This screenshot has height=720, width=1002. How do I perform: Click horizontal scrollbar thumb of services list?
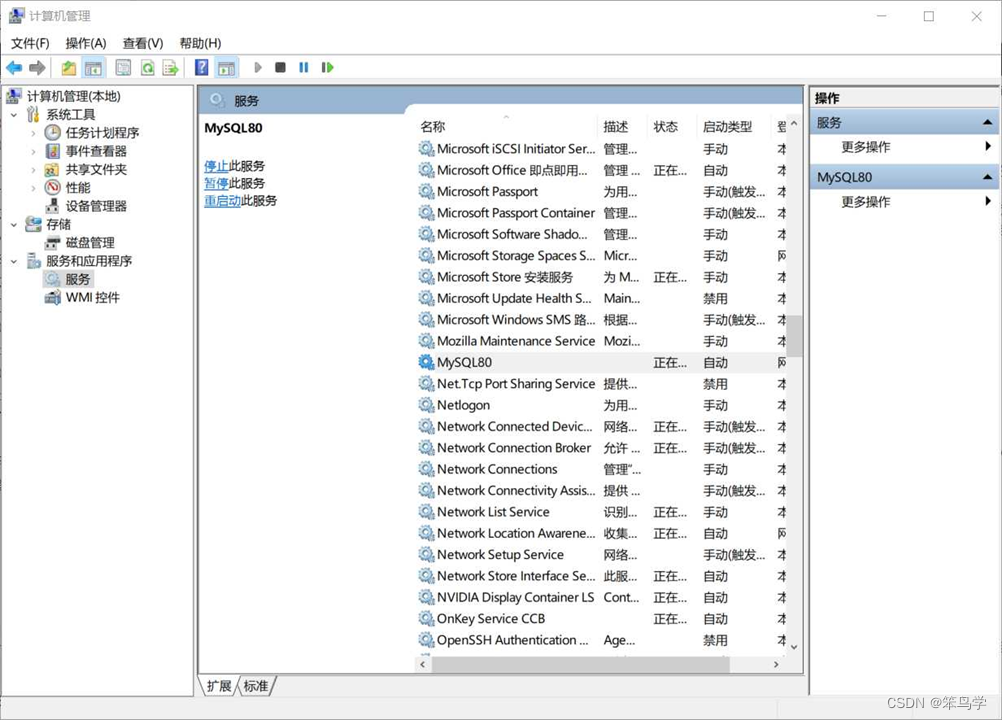pyautogui.click(x=580, y=664)
